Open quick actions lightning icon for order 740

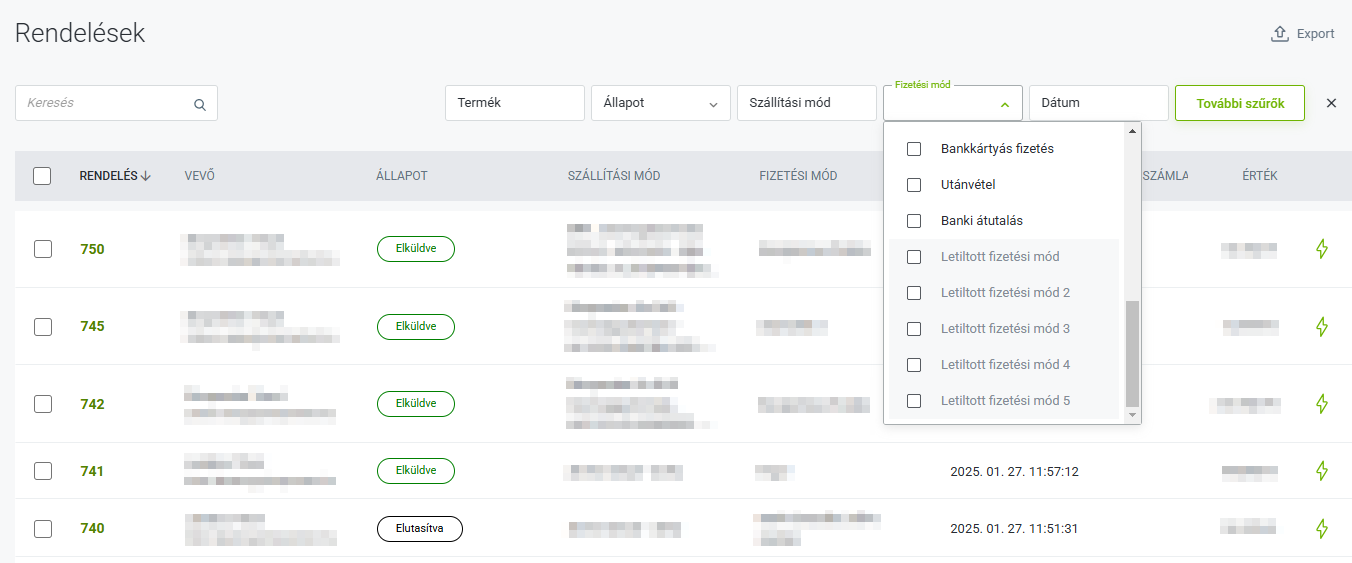click(1322, 529)
